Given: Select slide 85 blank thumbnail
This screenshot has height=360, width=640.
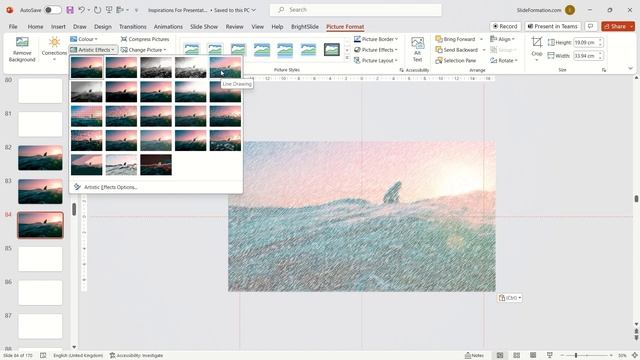Looking at the screenshot, I should pyautogui.click(x=40, y=259).
